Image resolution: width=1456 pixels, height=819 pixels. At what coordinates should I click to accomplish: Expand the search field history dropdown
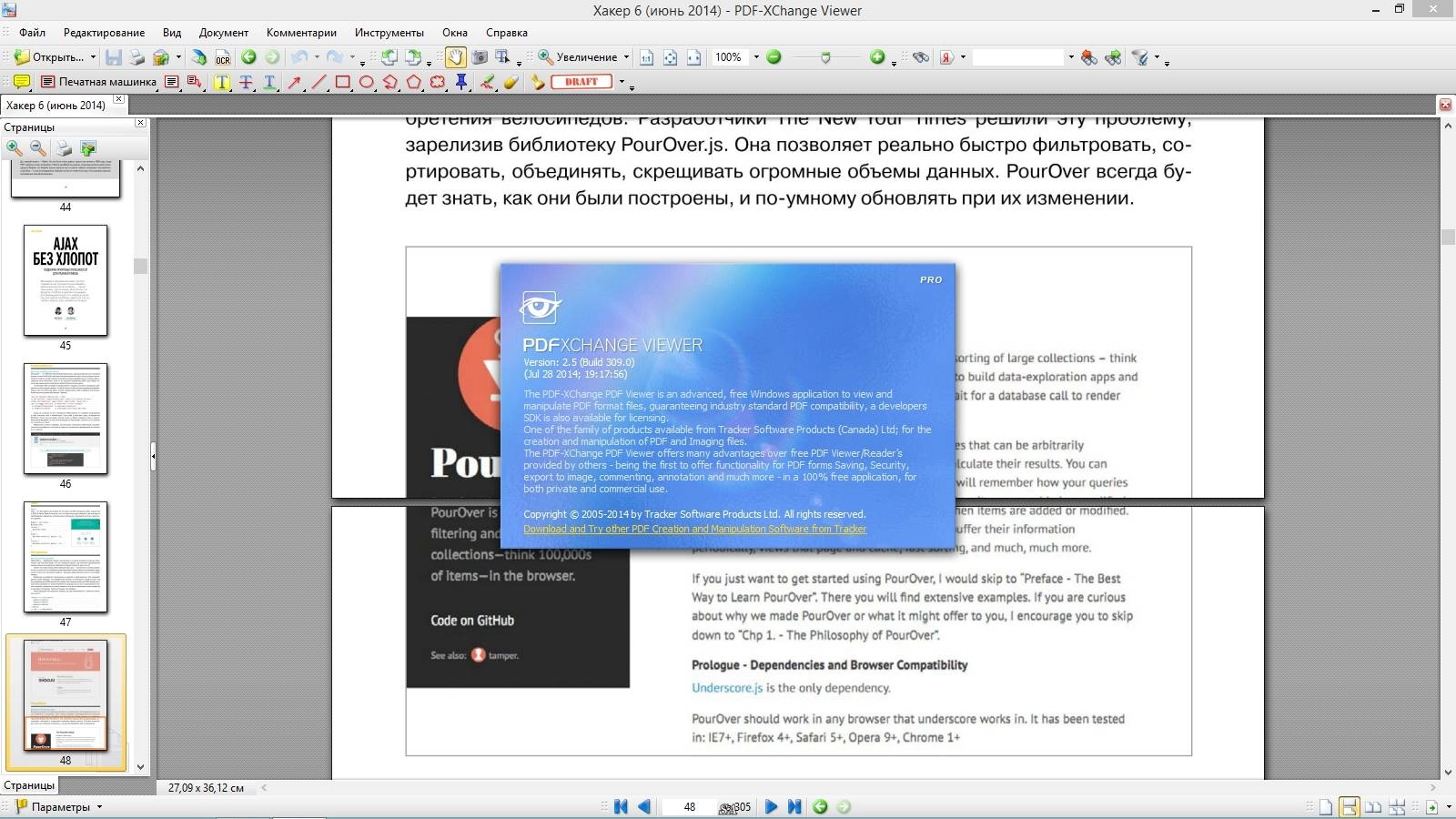coord(1070,57)
